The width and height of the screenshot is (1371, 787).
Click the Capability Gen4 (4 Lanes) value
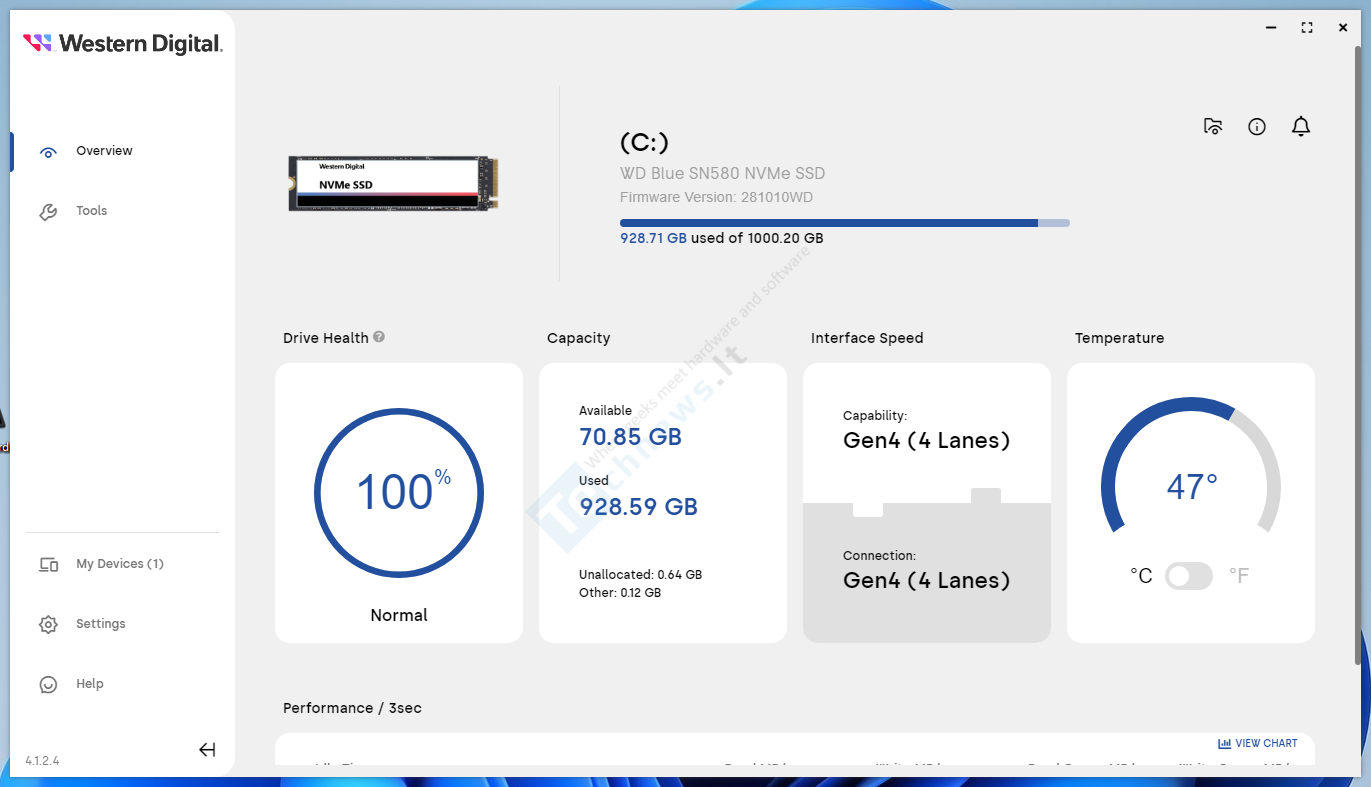pos(927,441)
